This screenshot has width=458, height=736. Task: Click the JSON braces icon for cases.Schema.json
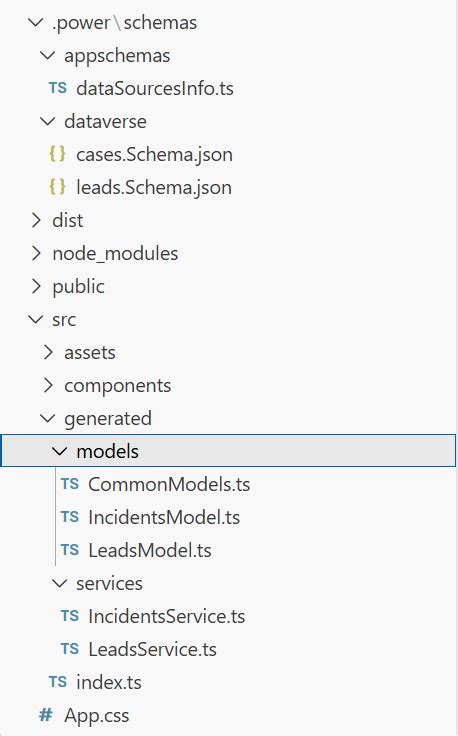tap(57, 154)
